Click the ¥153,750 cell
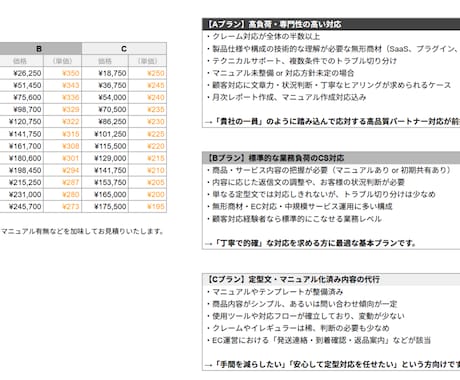The width and height of the screenshot is (460, 380). click(x=105, y=182)
